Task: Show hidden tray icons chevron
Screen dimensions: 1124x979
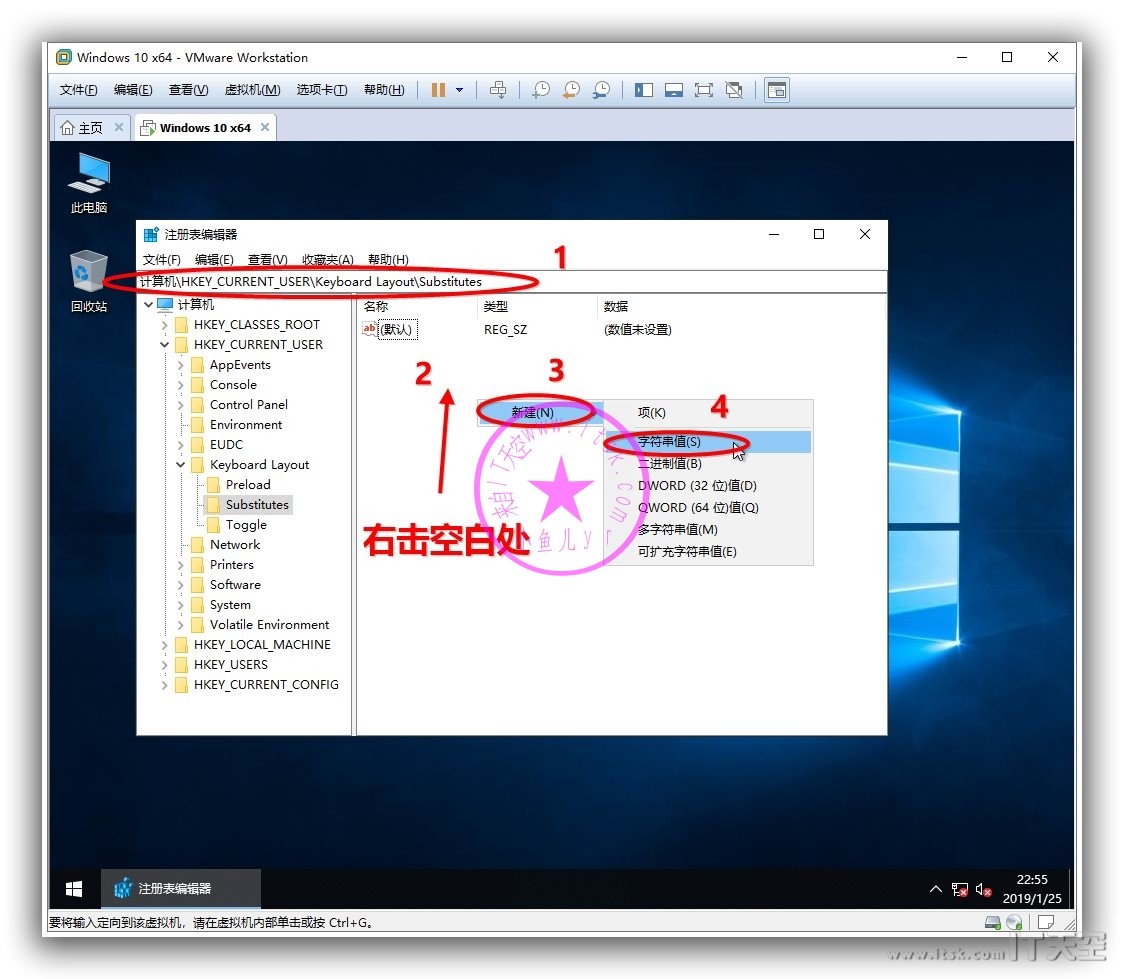Action: click(935, 889)
